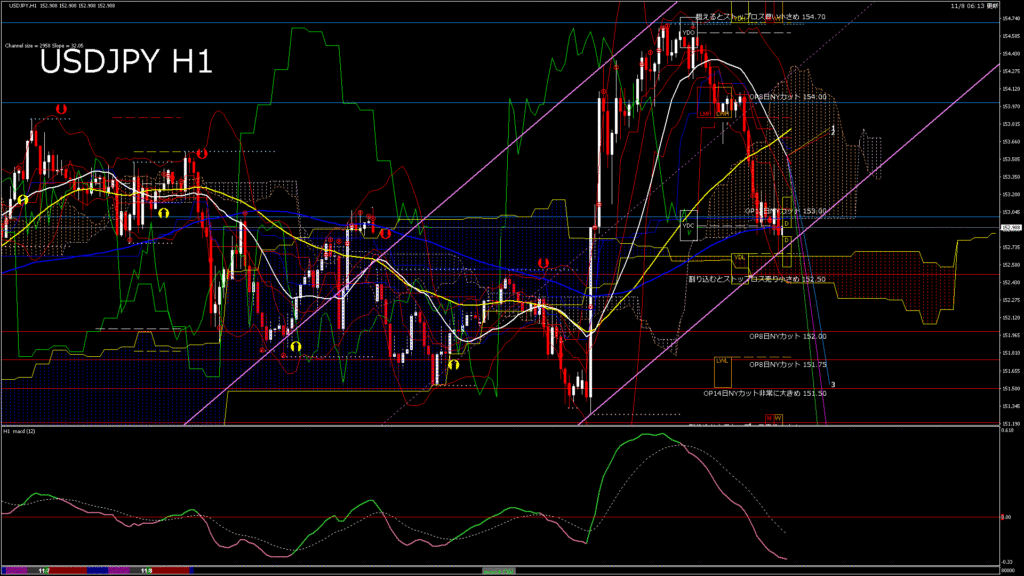Click the 11/7 date marker on time axis
Screen dimensions: 1024x576
(44, 571)
